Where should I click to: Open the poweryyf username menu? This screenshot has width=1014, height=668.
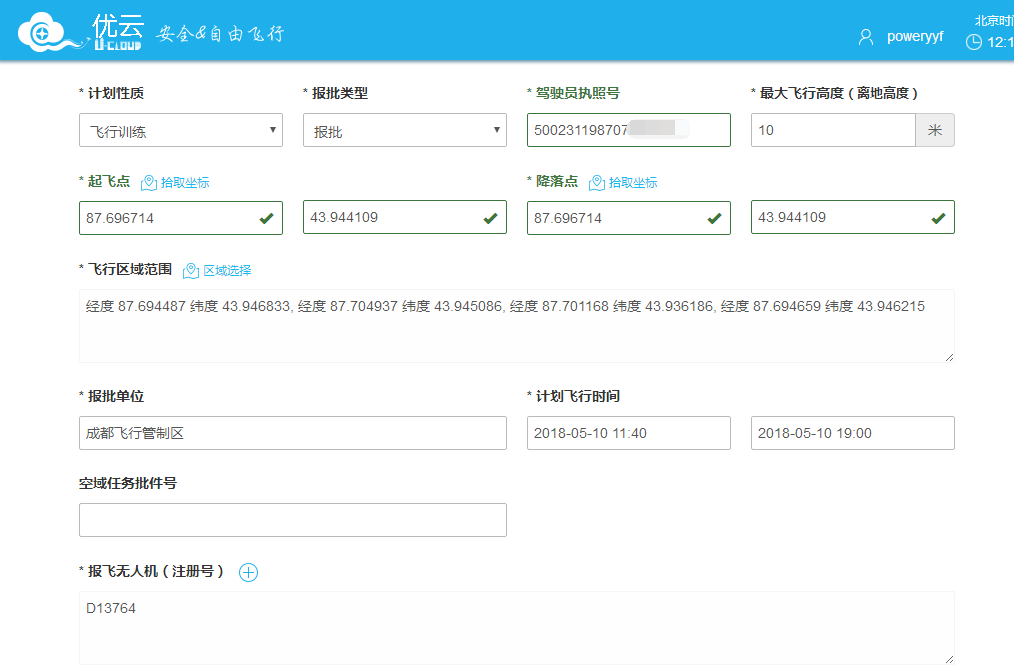[x=914, y=37]
